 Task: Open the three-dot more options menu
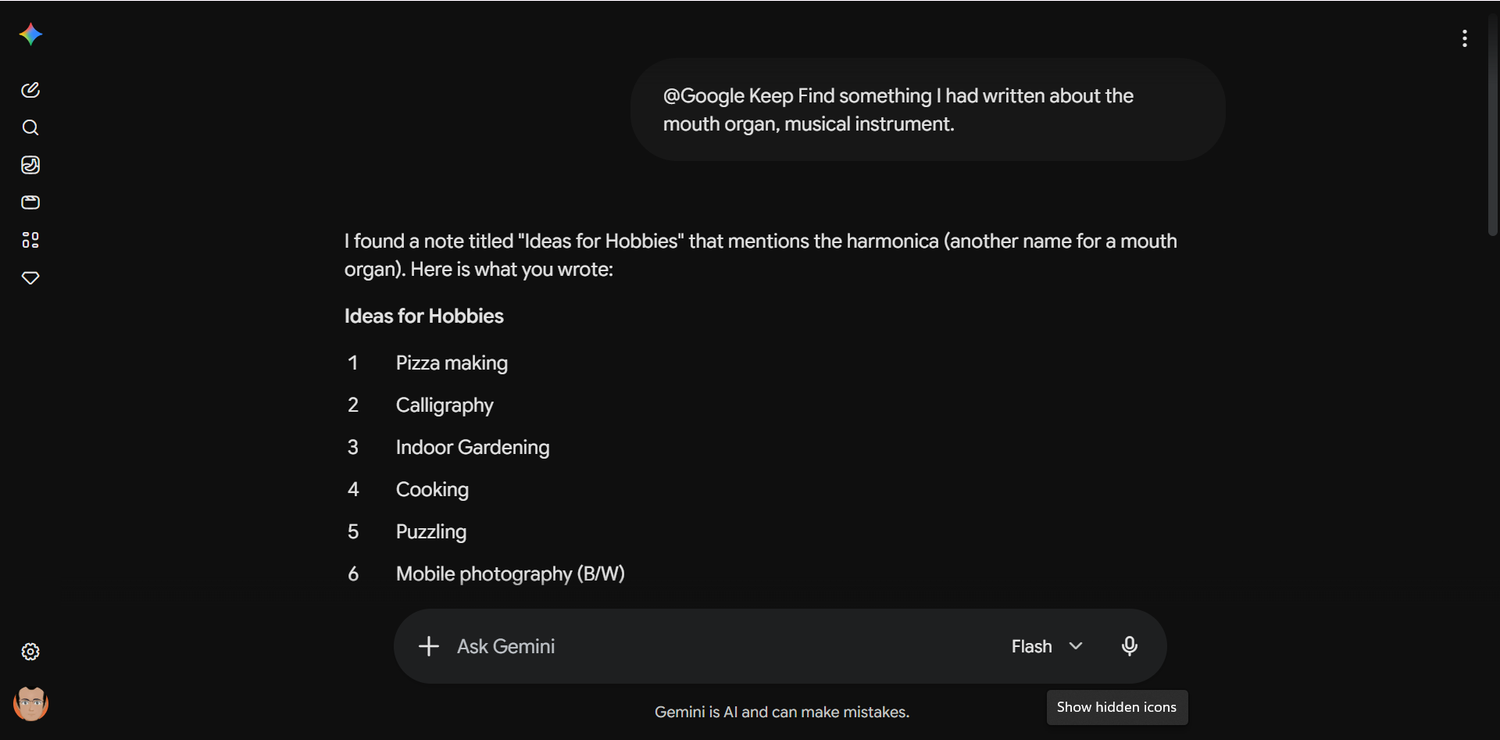click(1464, 38)
